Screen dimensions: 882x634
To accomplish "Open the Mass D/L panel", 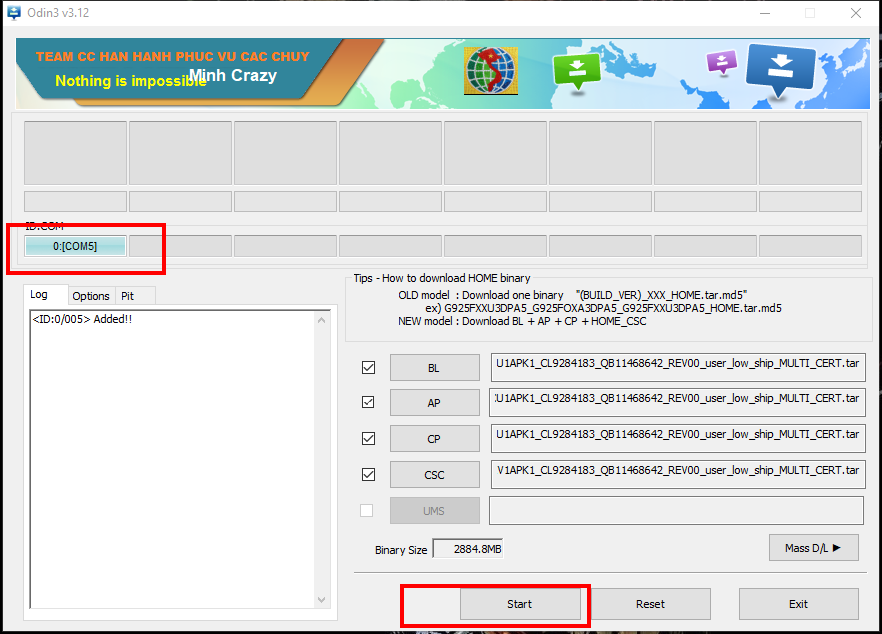I will (813, 547).
